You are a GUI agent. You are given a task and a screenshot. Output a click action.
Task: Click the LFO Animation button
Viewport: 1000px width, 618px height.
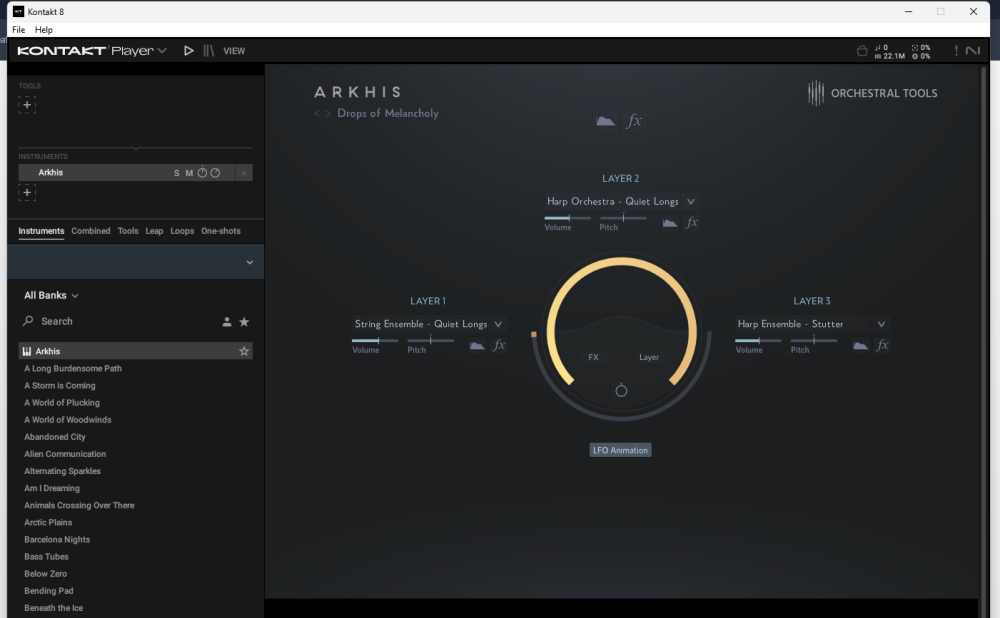621,450
